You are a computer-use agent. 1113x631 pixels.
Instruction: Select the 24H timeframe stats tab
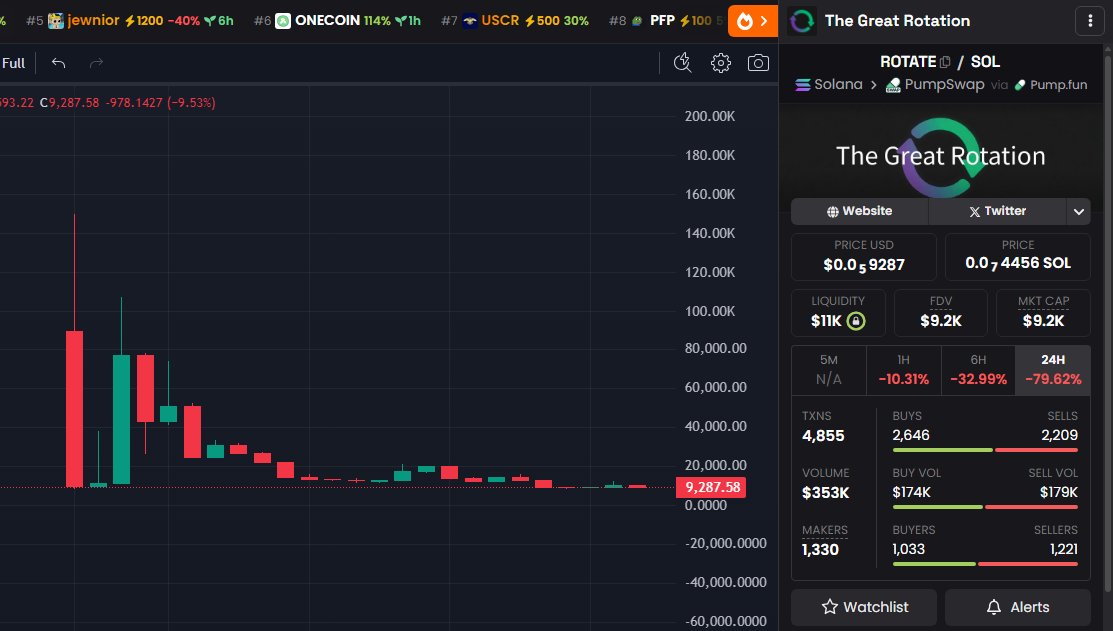pos(1053,370)
